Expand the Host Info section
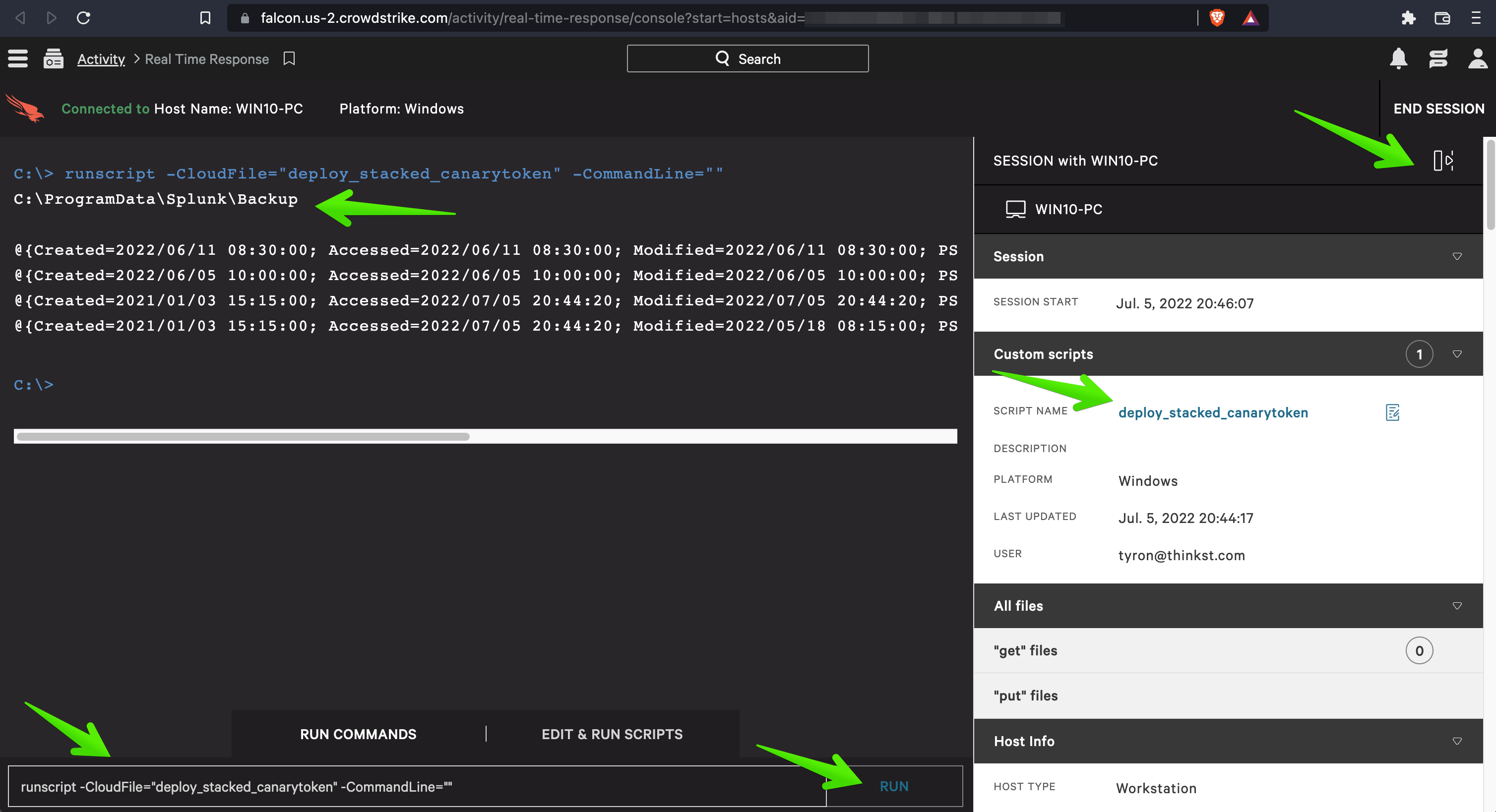The width and height of the screenshot is (1496, 812). (1458, 741)
